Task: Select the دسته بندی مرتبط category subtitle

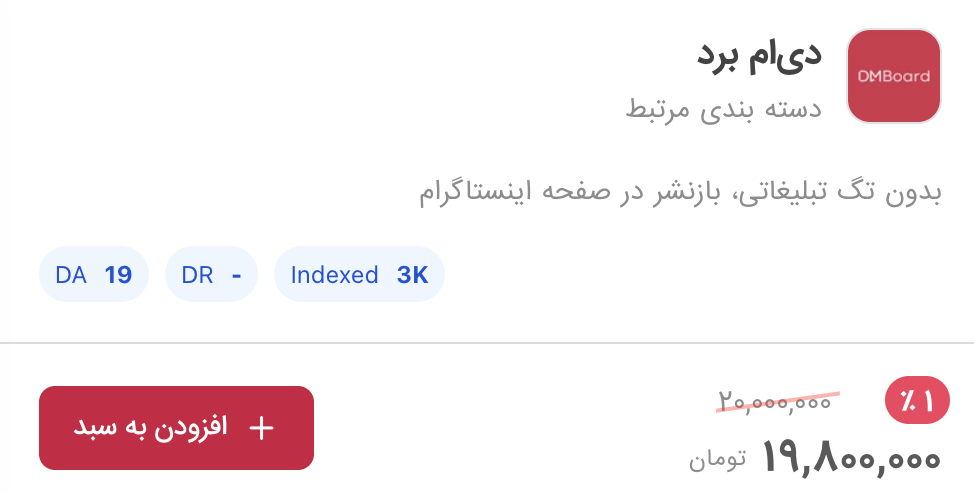Action: click(724, 108)
